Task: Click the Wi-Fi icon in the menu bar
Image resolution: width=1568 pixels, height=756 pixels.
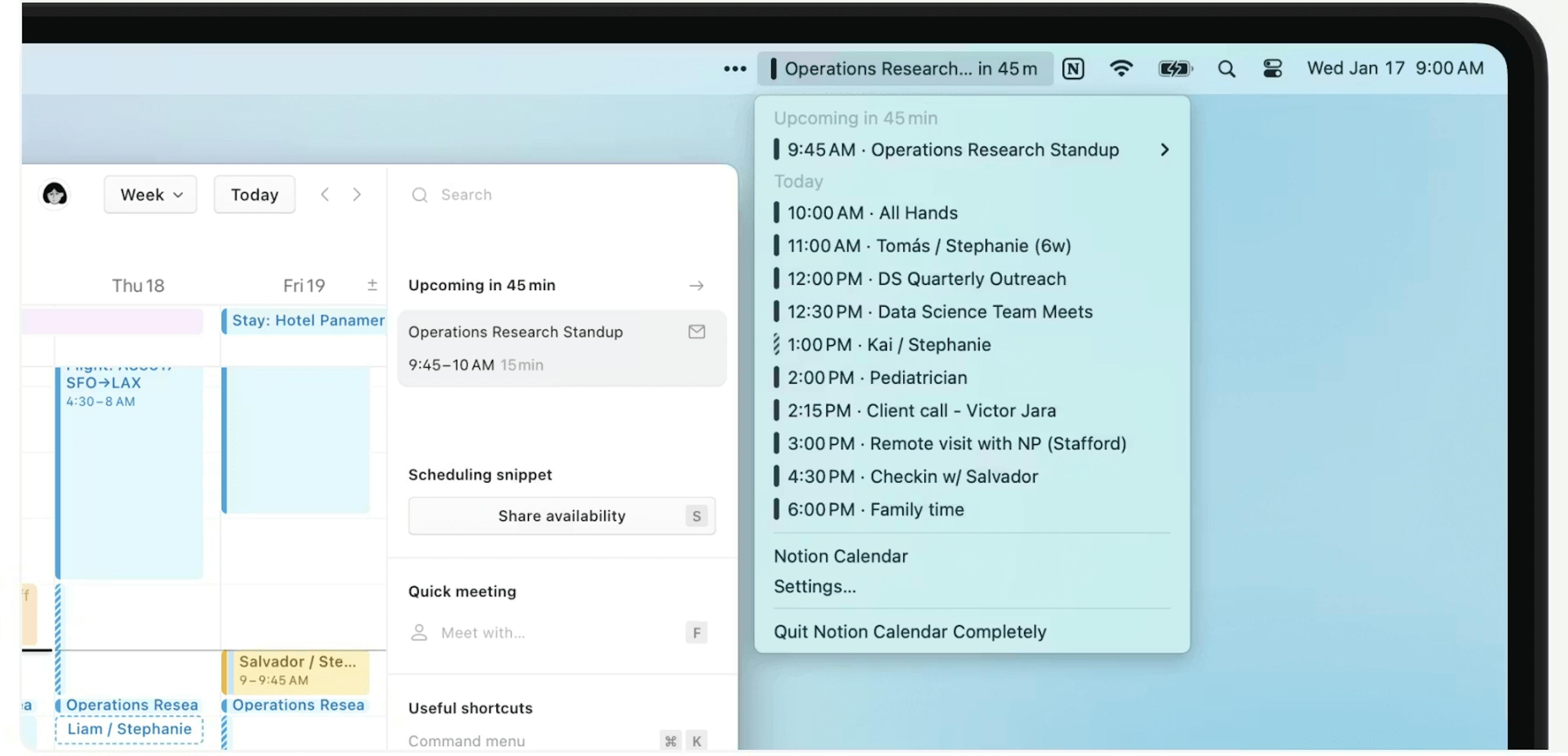Action: 1122,68
